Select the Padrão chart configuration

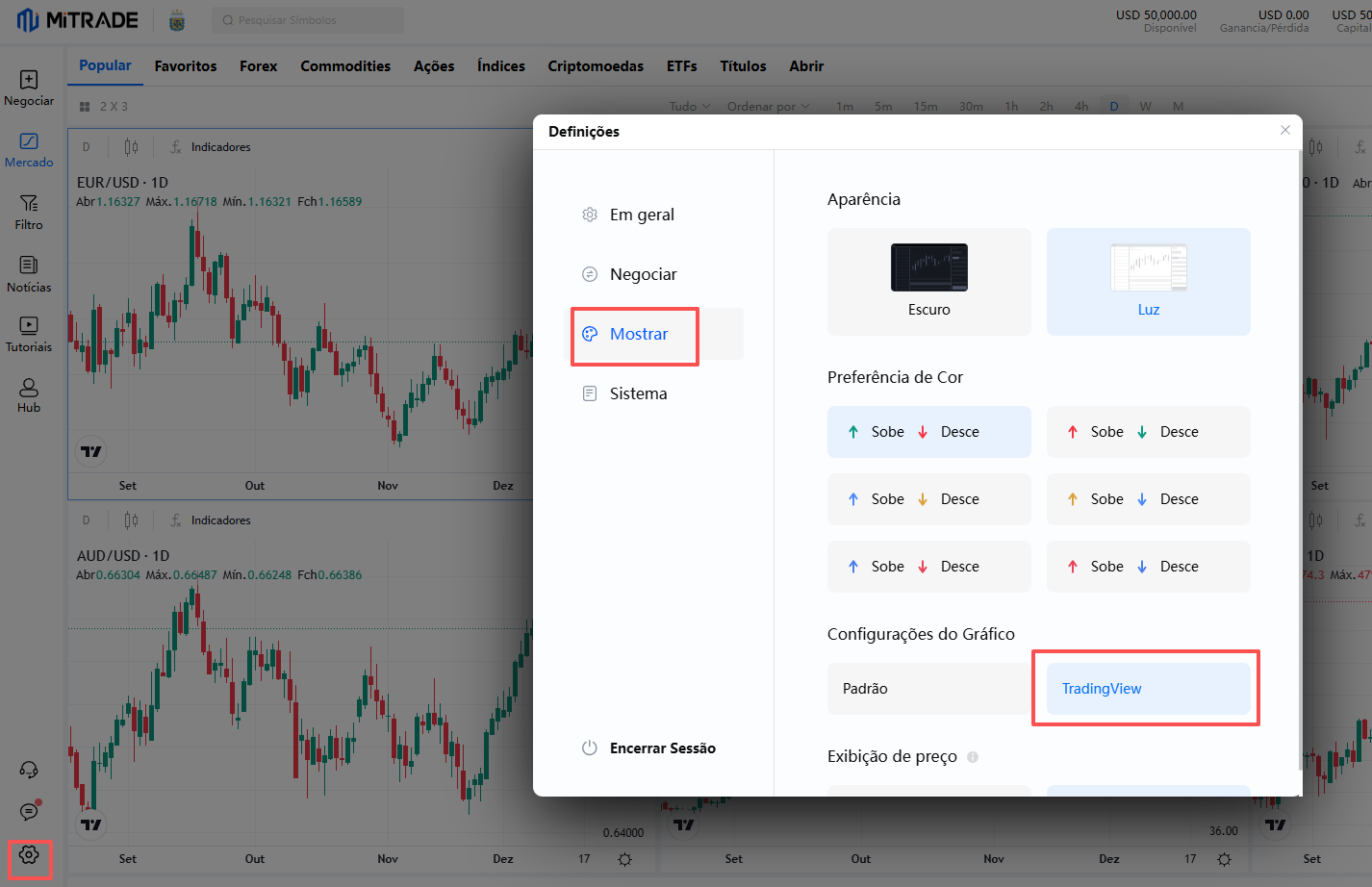click(928, 689)
